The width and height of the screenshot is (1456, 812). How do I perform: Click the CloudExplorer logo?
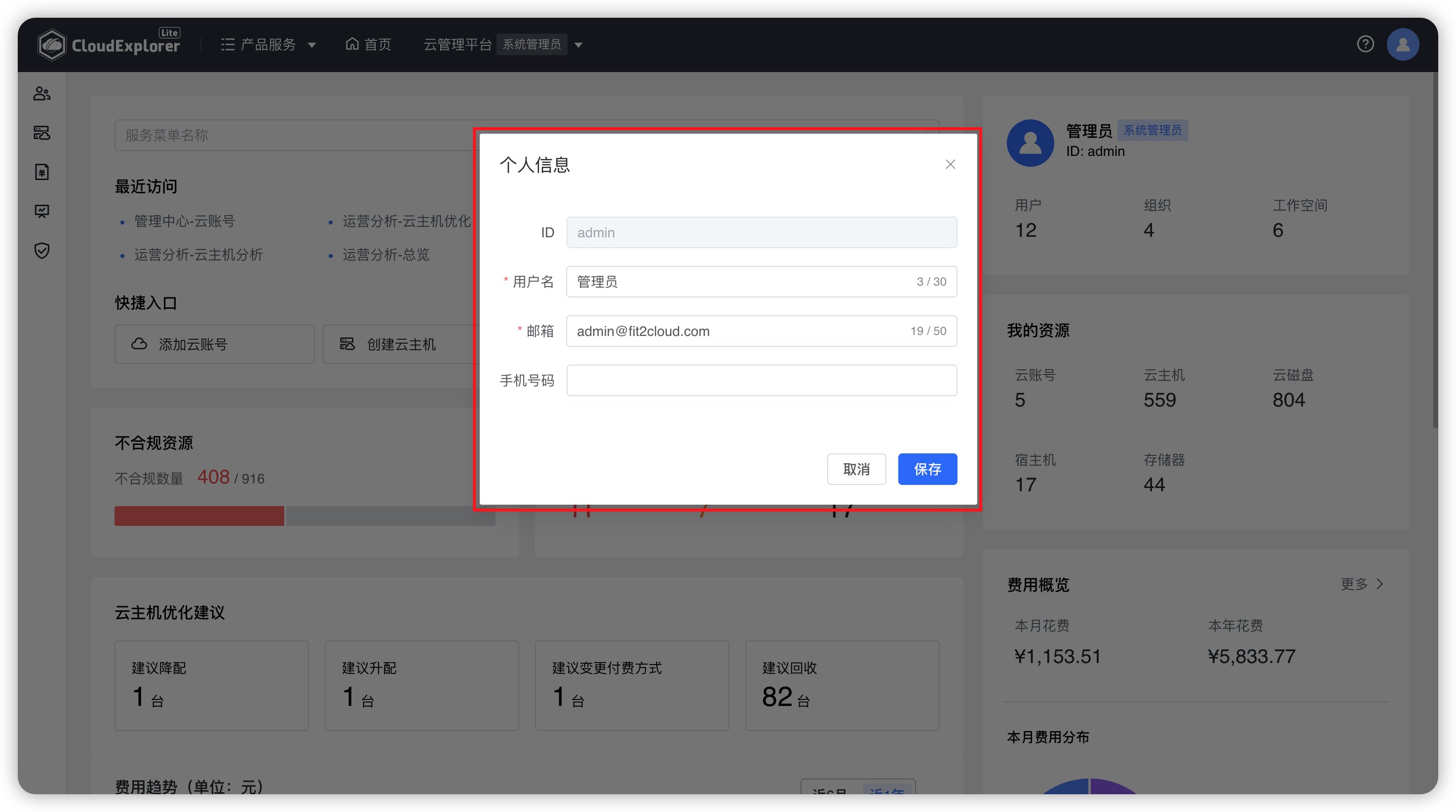click(109, 44)
